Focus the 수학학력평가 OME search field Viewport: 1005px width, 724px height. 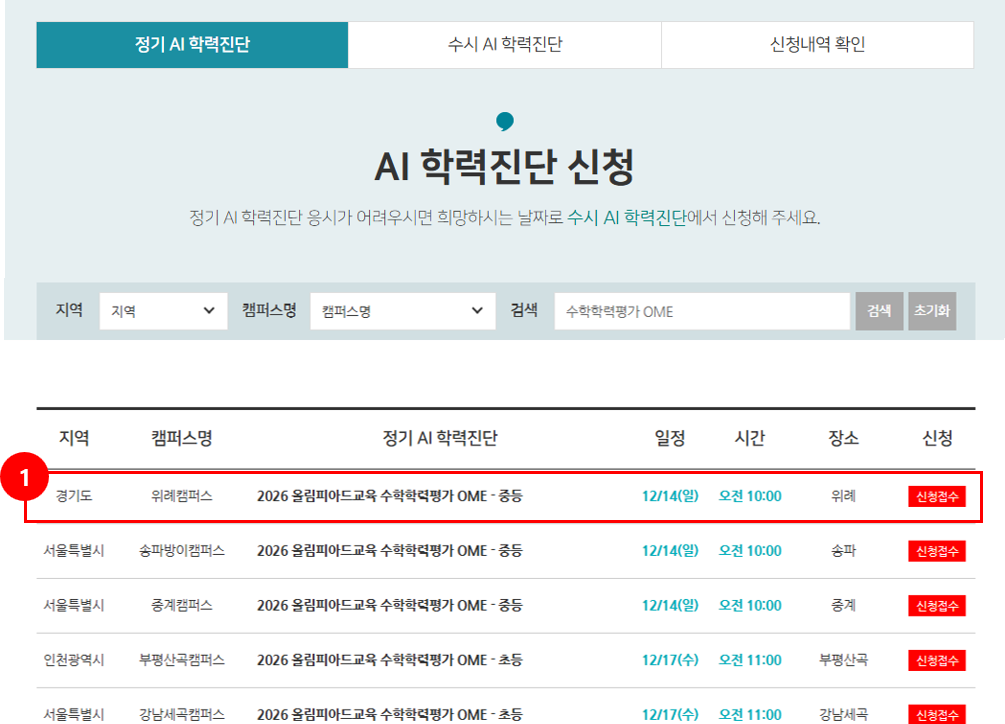(702, 311)
